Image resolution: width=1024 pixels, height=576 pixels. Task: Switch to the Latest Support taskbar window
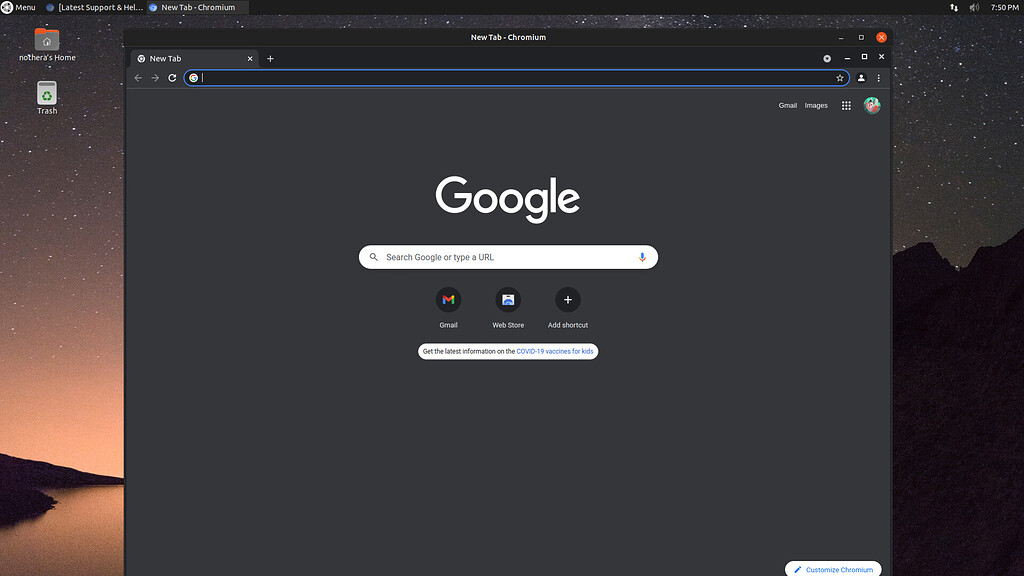coord(97,7)
